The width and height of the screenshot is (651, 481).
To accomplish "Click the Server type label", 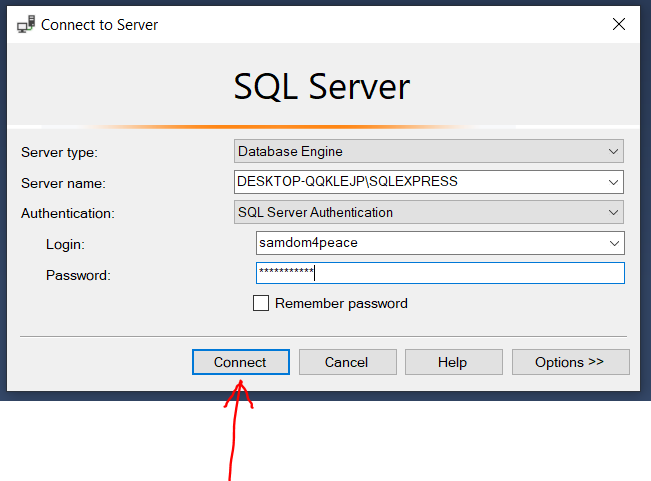I will (x=59, y=152).
